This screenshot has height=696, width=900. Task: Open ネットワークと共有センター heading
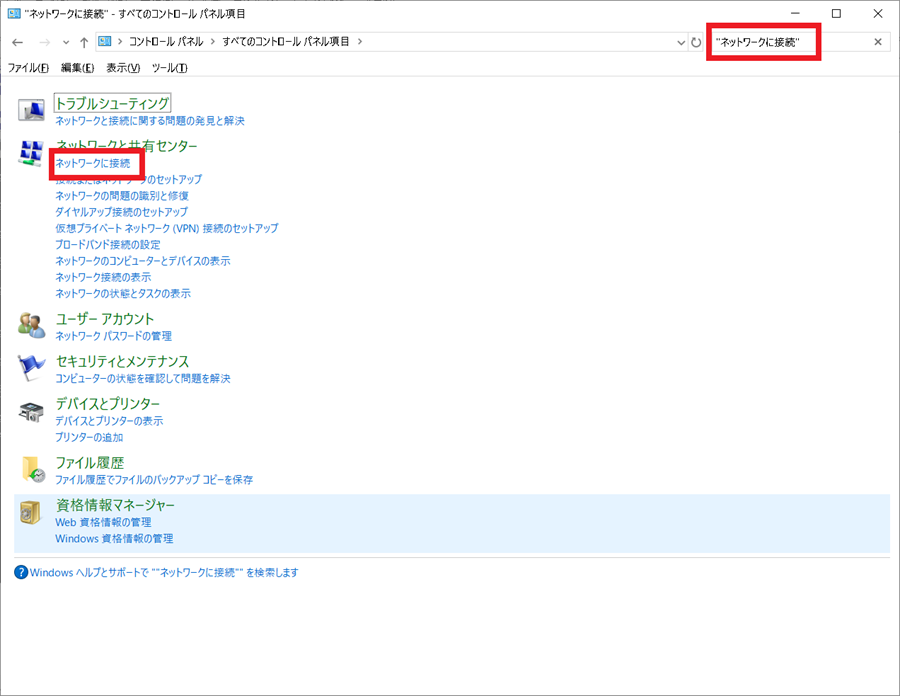pyautogui.click(x=126, y=146)
